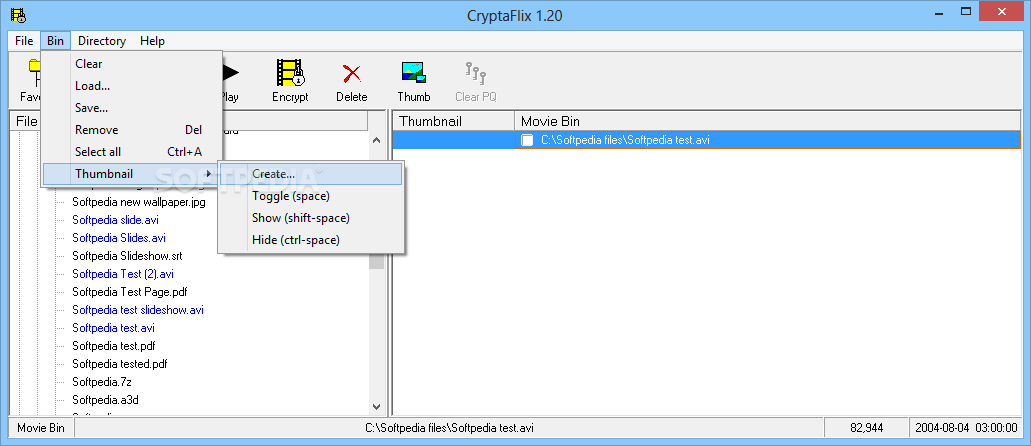Screen dimensions: 1031x446
Task: Select Softpedia.7z file
Action: 102,381
